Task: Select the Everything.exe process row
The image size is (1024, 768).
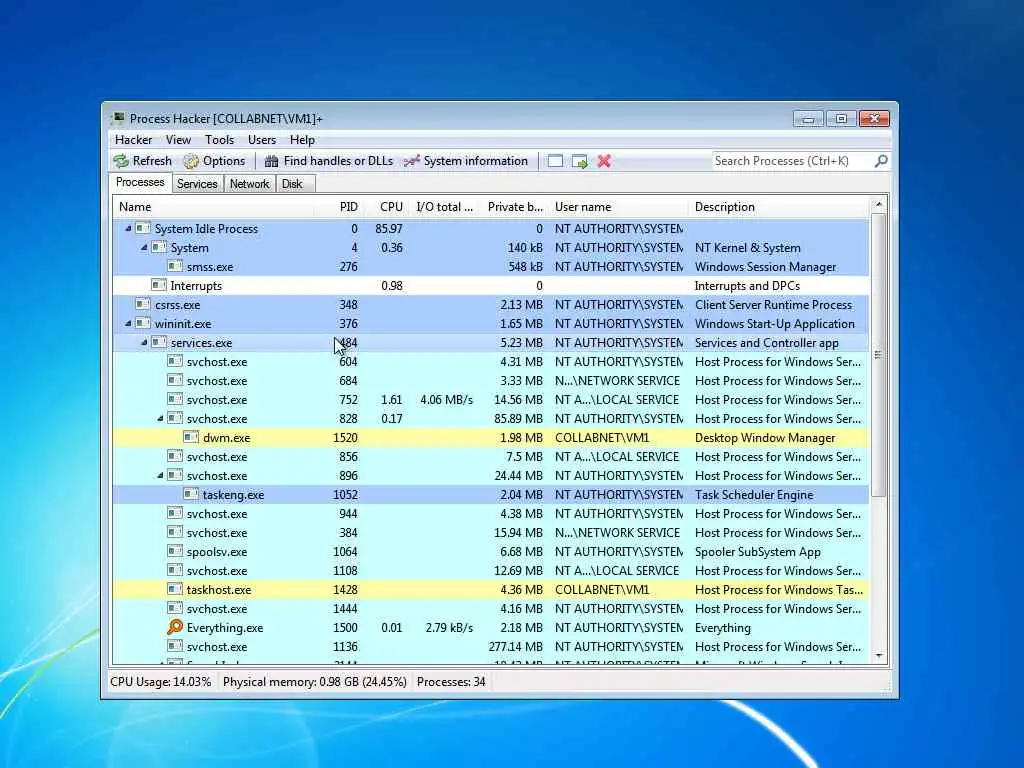Action: point(491,628)
